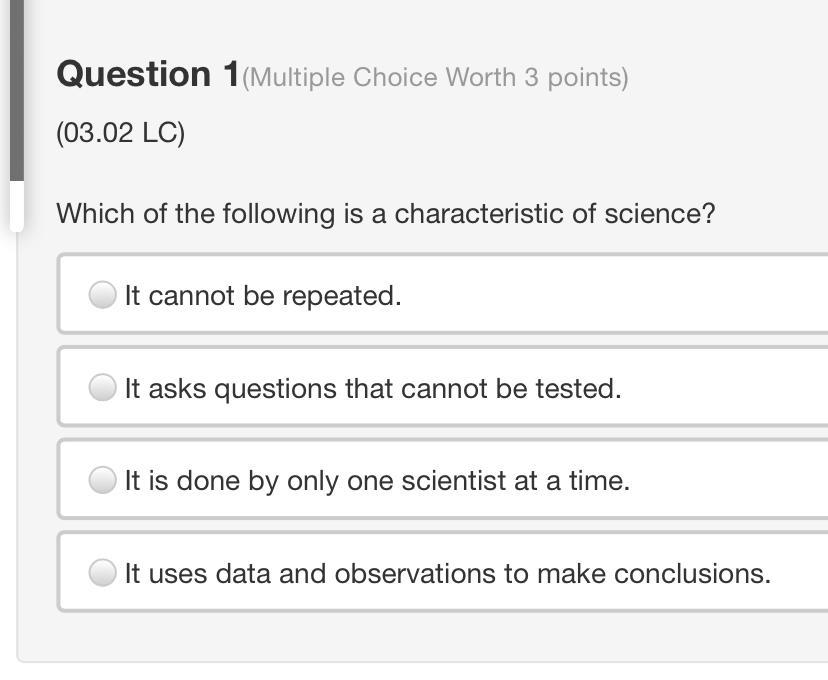Click the text 'It uses data and observations to make conclusions.'
Viewport: 828px width, 680px height.
tap(447, 574)
